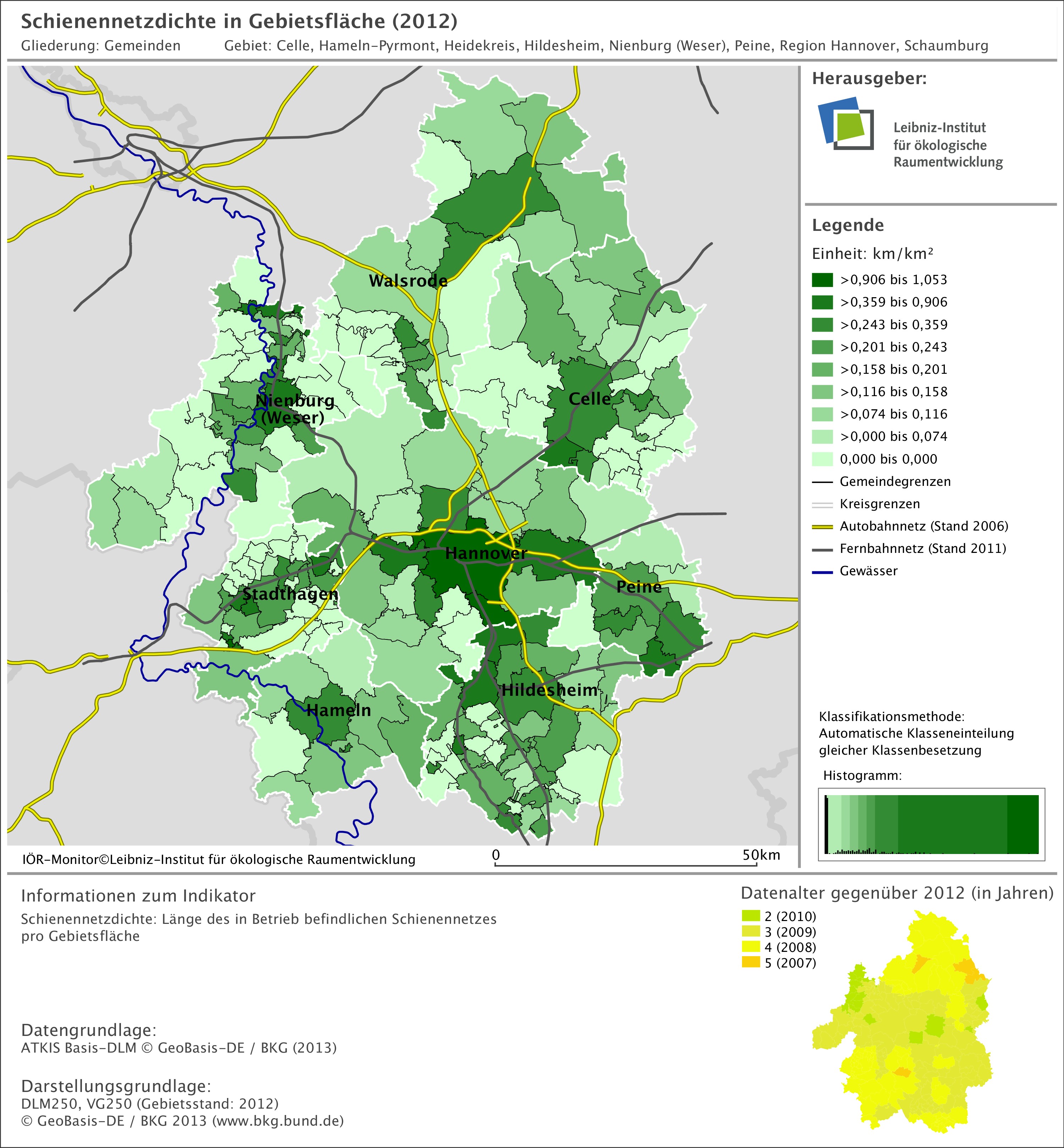
Task: Click the lightest 0,000 bis 0,000 swatch
Action: point(822,459)
